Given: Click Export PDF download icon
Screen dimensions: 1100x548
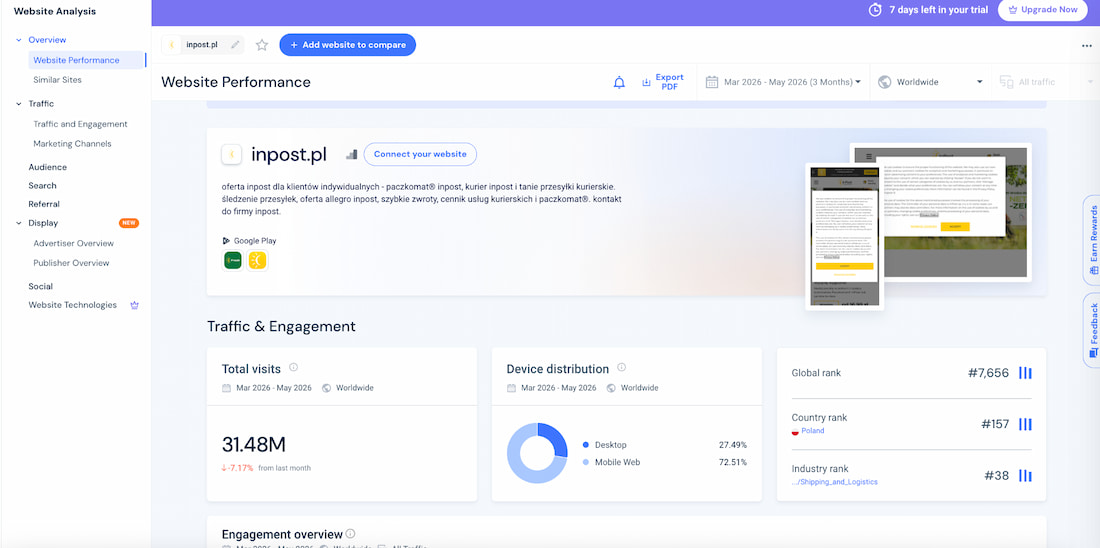Looking at the screenshot, I should pos(646,82).
